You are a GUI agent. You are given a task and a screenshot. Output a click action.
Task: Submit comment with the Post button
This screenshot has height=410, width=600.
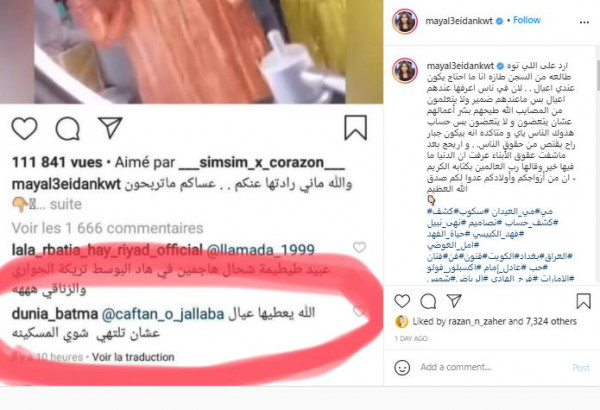[581, 368]
